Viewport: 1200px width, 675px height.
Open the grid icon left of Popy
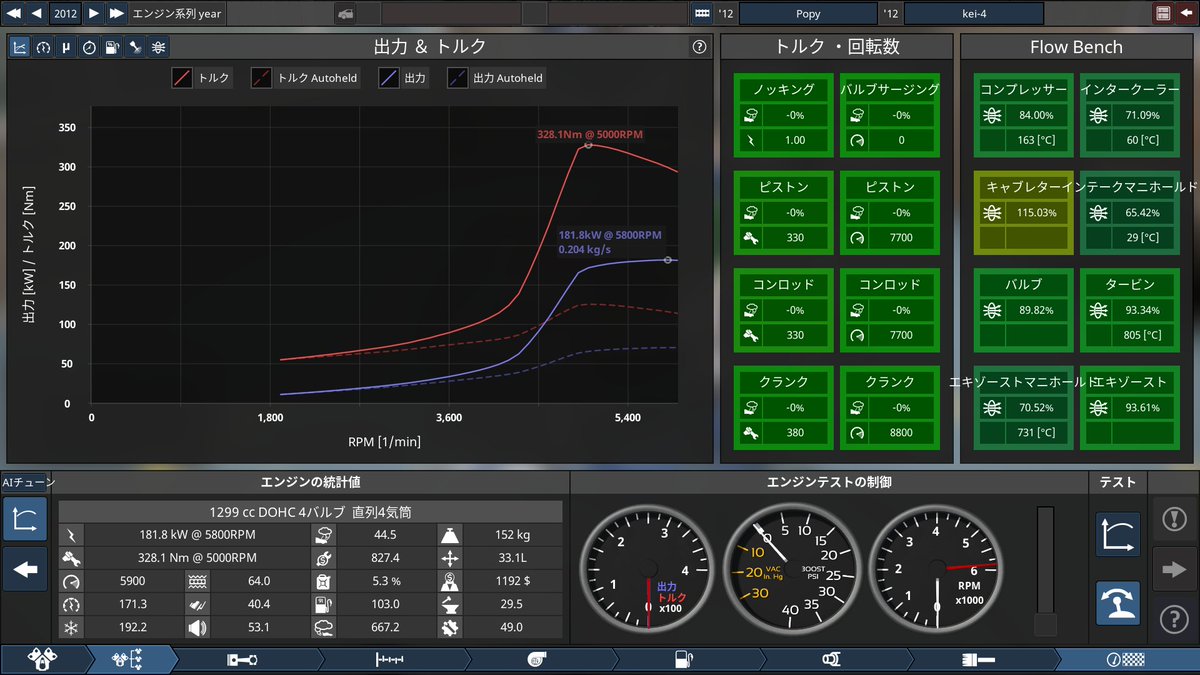pyautogui.click(x=701, y=13)
